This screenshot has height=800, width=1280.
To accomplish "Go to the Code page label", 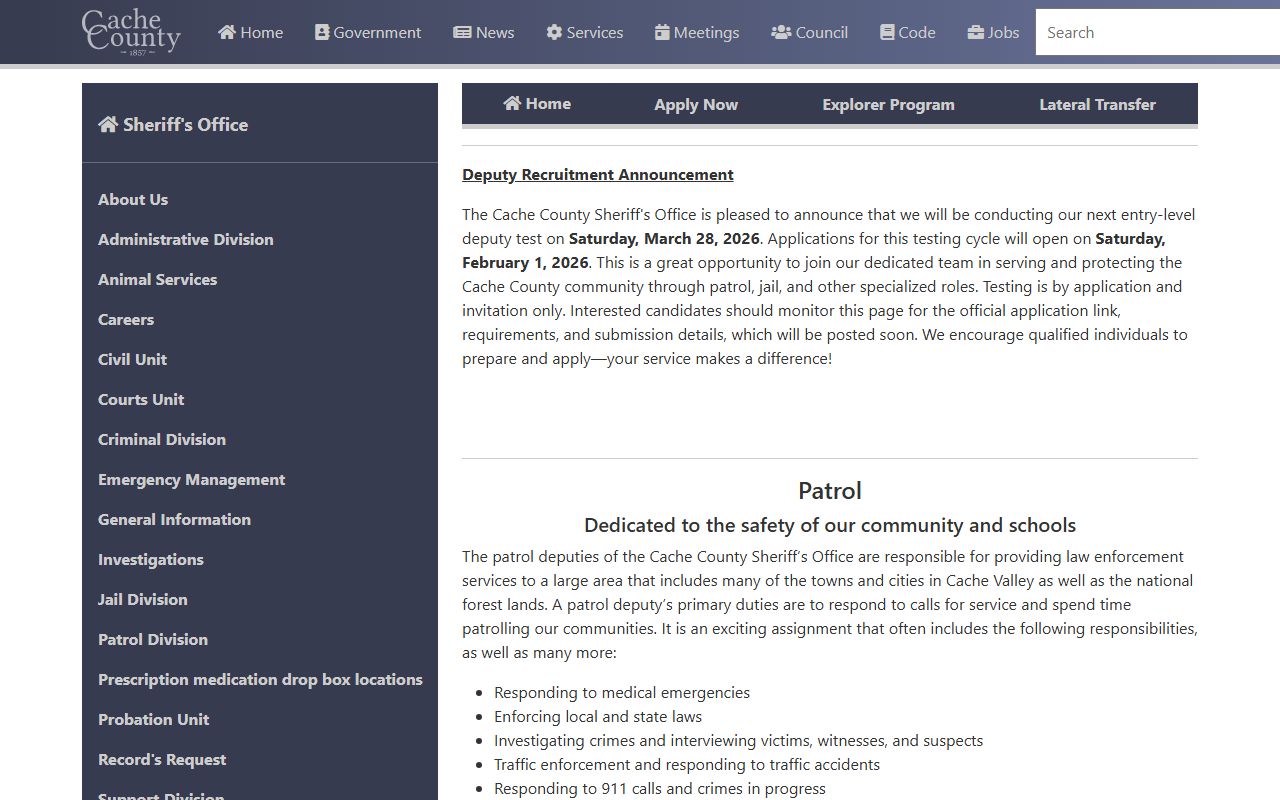I will pyautogui.click(x=917, y=32).
